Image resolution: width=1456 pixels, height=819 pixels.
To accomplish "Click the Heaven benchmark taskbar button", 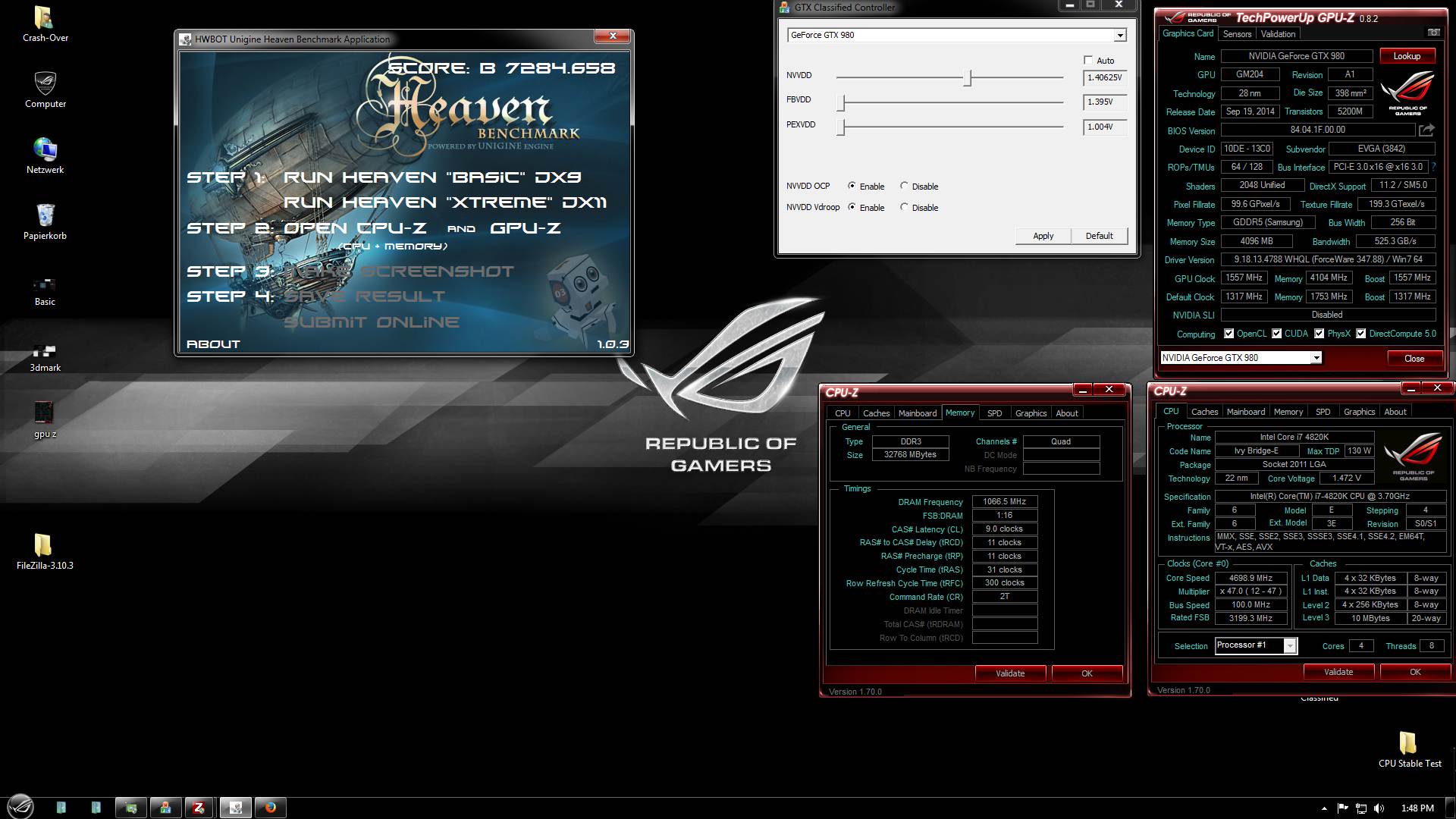I will pyautogui.click(x=235, y=808).
